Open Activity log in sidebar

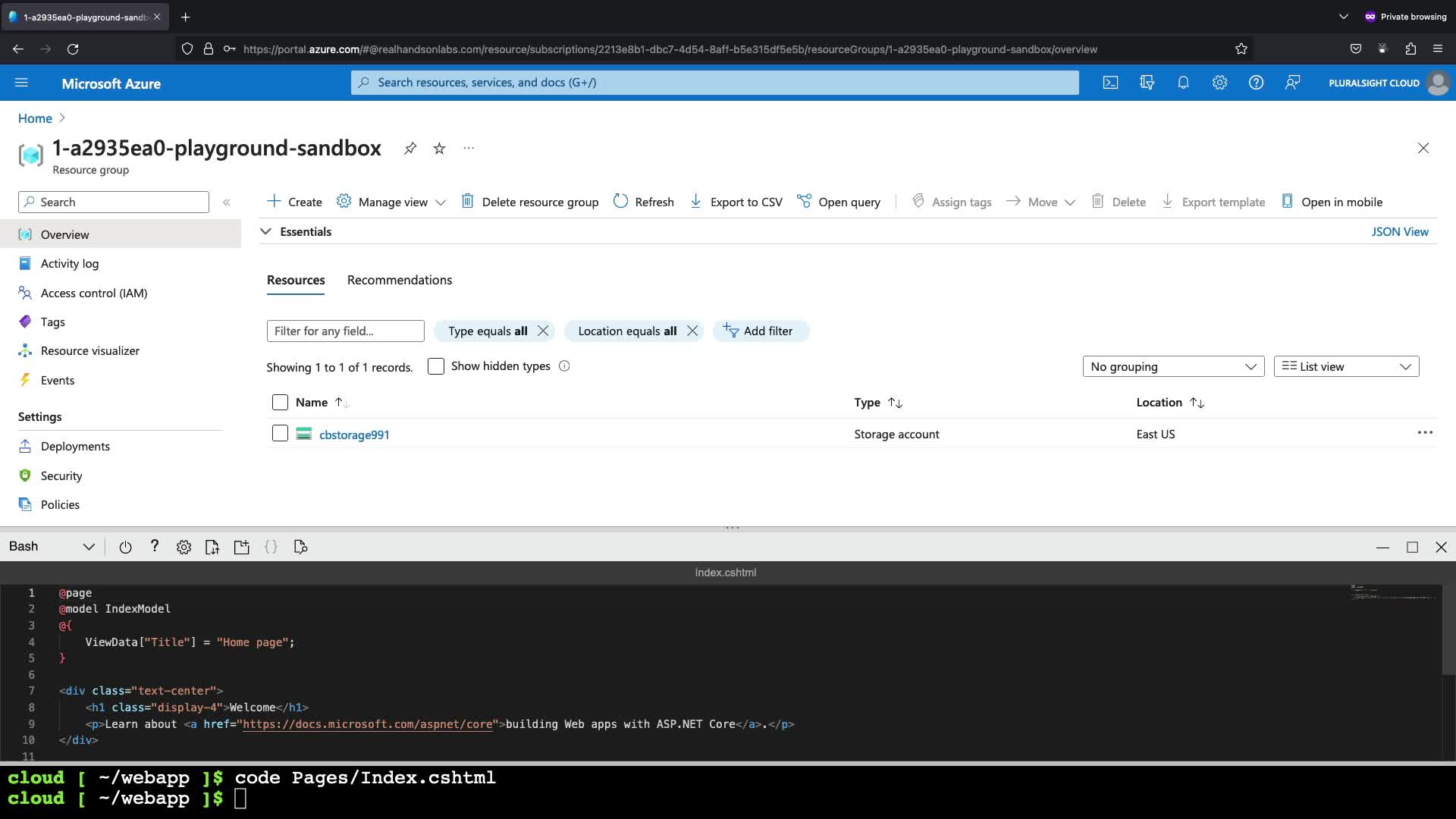(x=70, y=263)
